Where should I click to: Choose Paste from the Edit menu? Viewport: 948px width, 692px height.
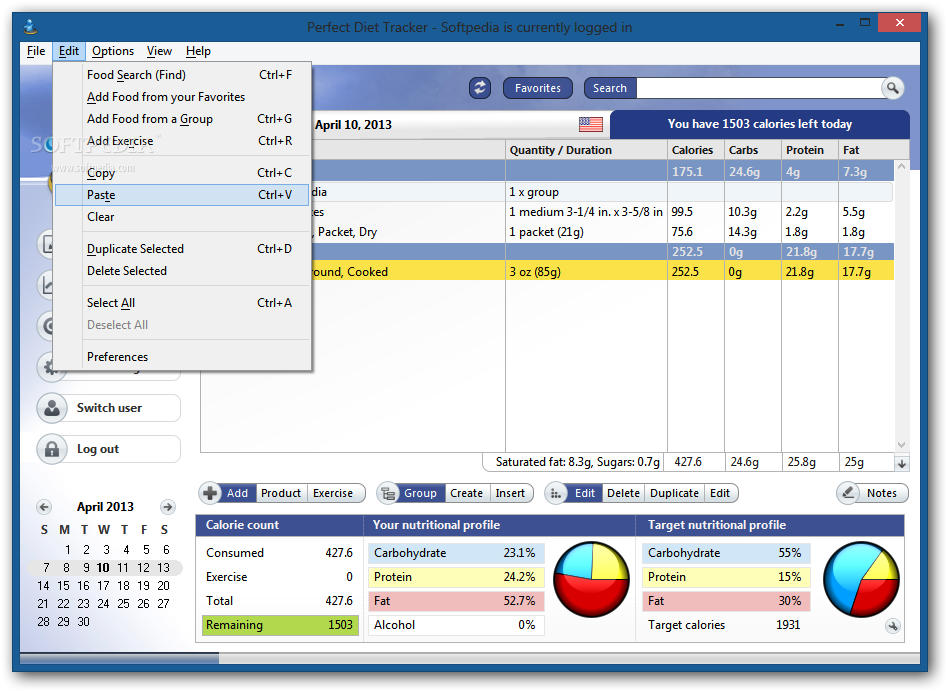click(182, 195)
